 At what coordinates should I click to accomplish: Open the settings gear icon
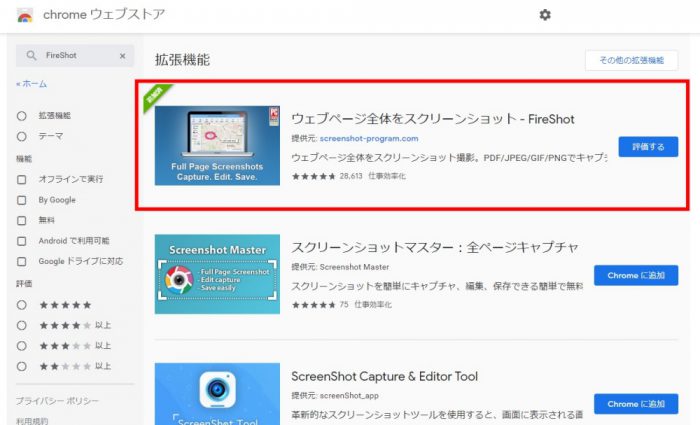[x=545, y=15]
